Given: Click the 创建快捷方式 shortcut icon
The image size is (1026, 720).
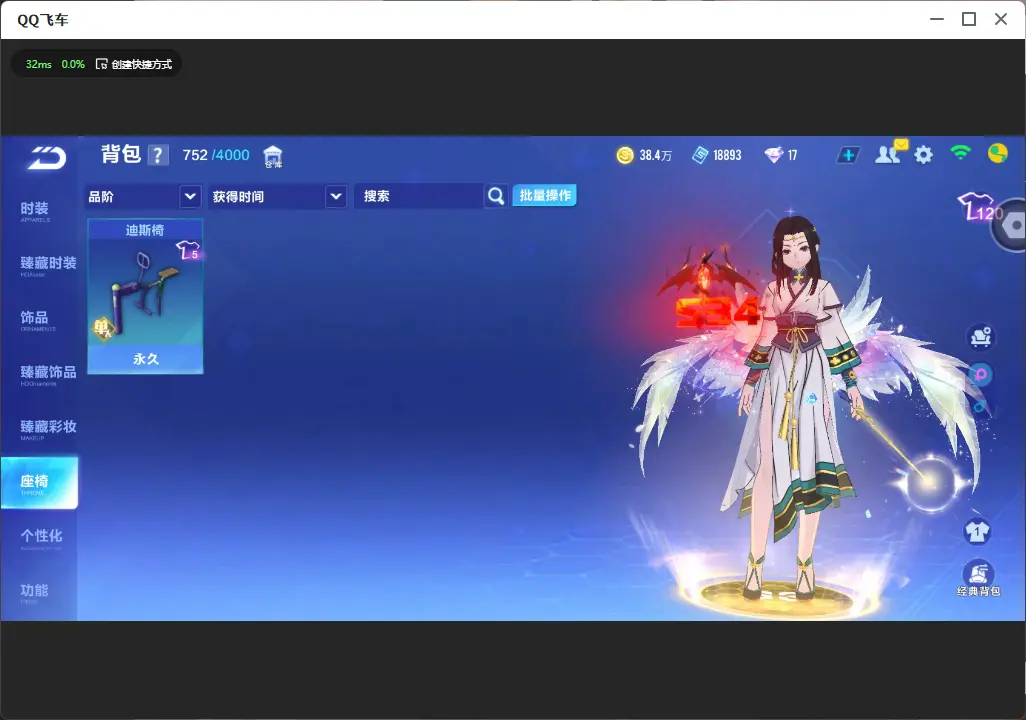Looking at the screenshot, I should [101, 64].
